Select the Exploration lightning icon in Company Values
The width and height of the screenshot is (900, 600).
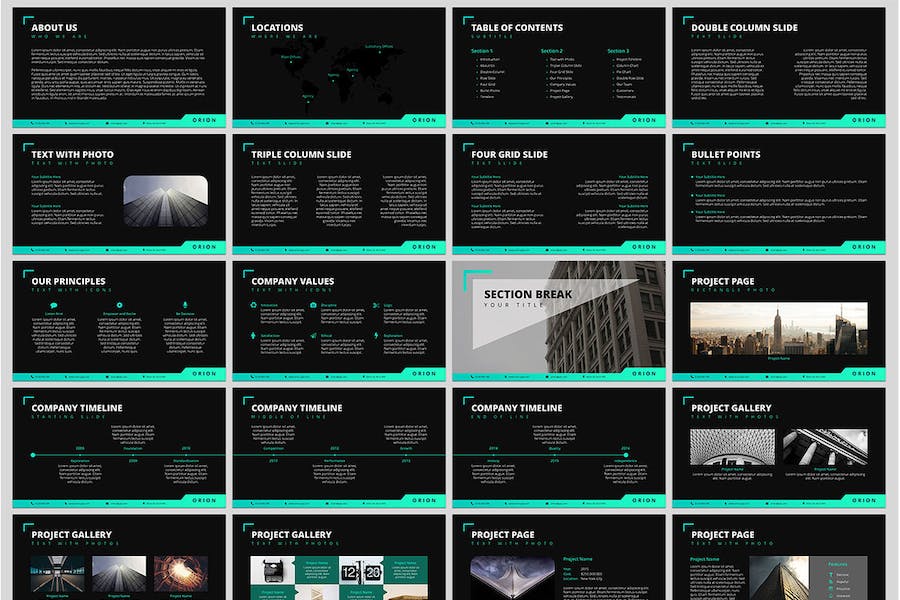click(x=376, y=336)
